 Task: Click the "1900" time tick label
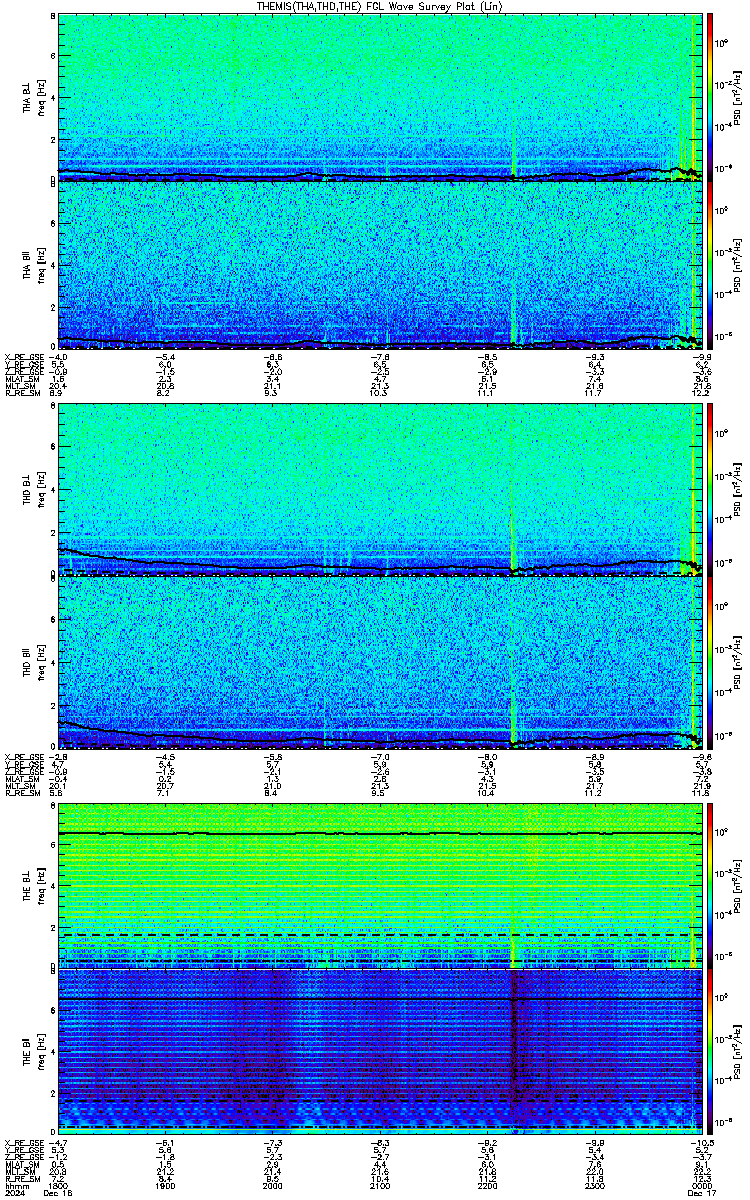166,1185
